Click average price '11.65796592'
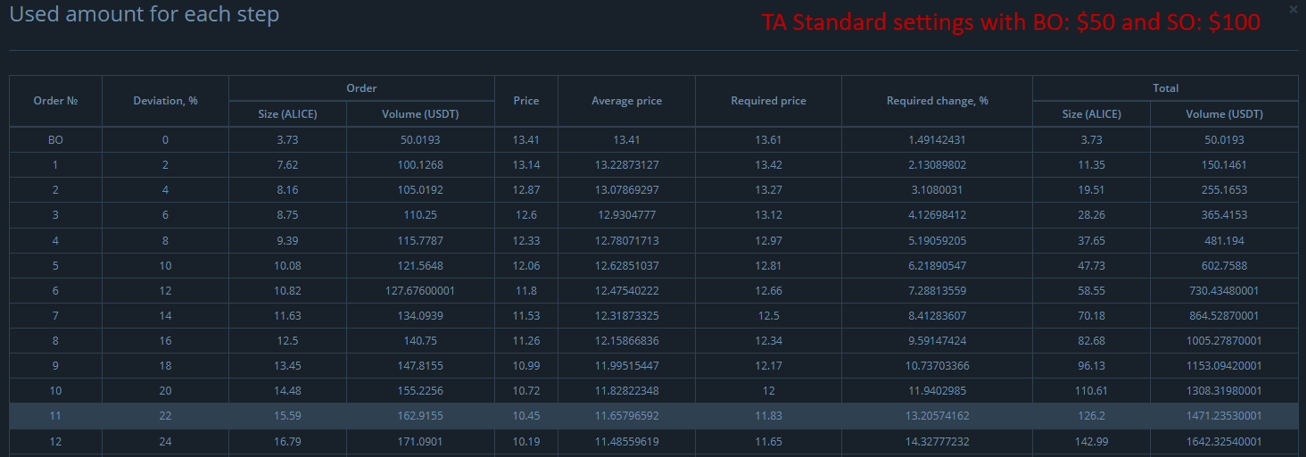1306x457 pixels. [627, 415]
